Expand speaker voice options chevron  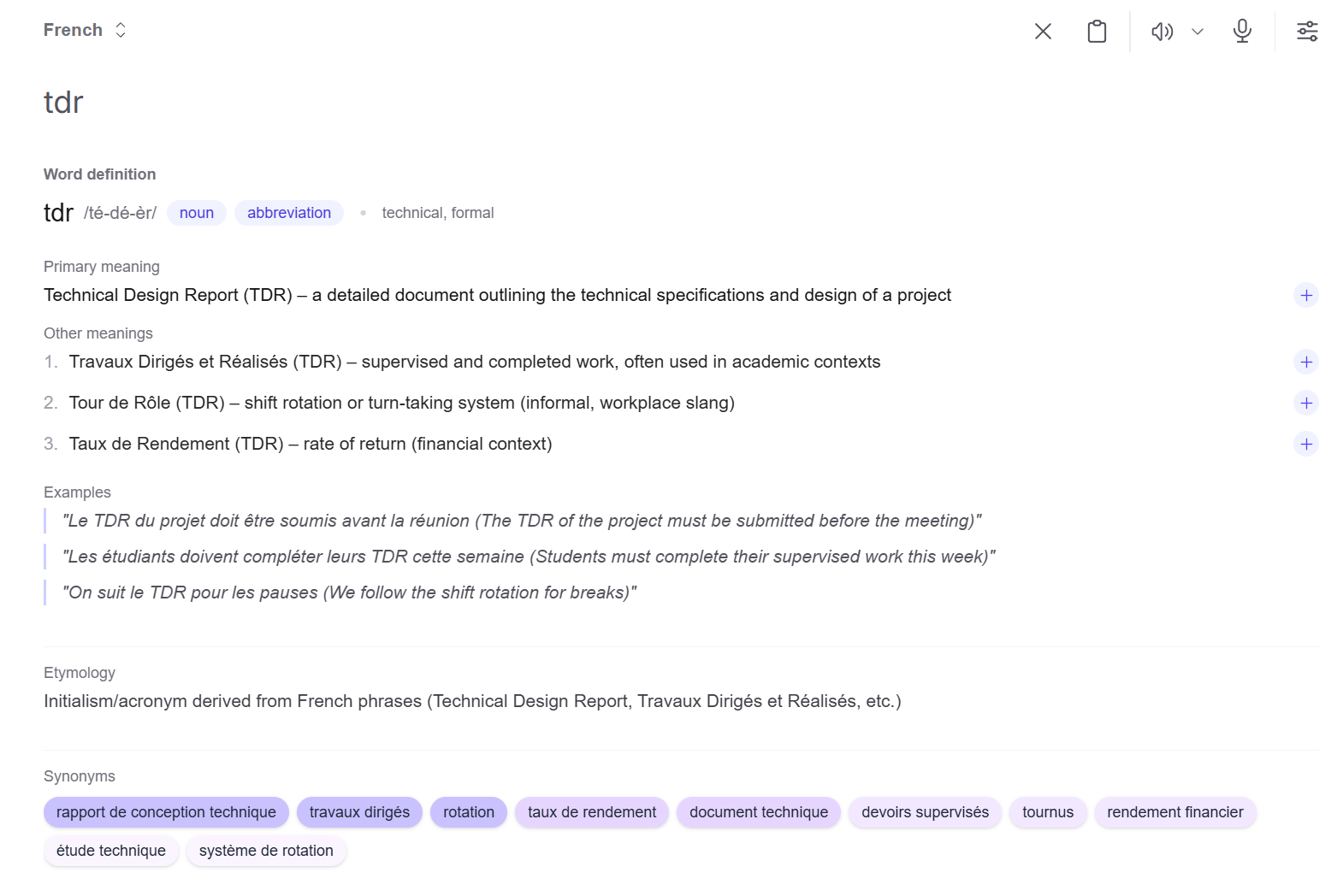point(1198,32)
